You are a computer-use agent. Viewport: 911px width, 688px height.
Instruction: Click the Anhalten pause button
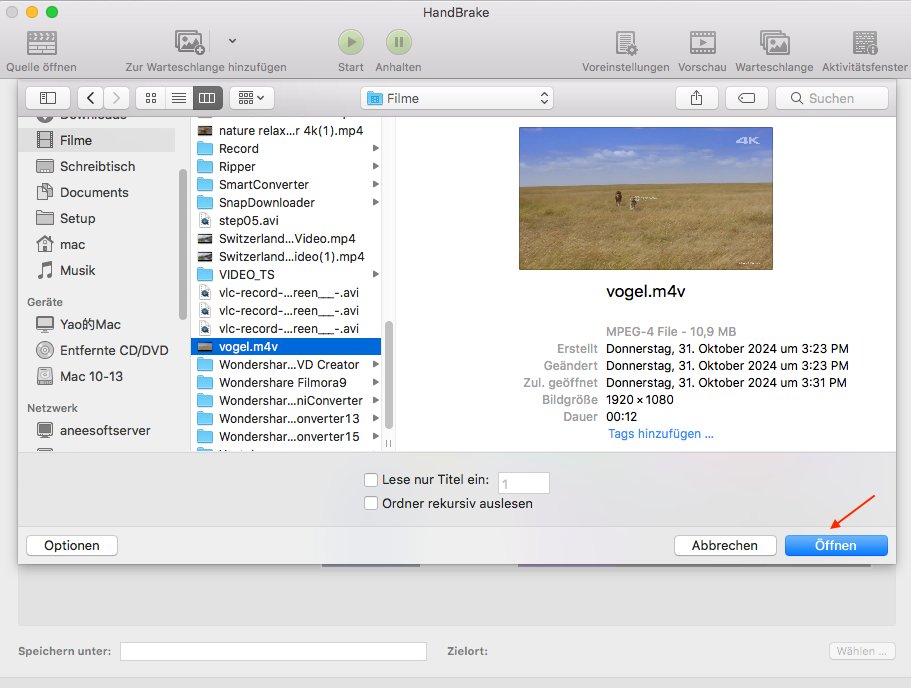[x=399, y=42]
